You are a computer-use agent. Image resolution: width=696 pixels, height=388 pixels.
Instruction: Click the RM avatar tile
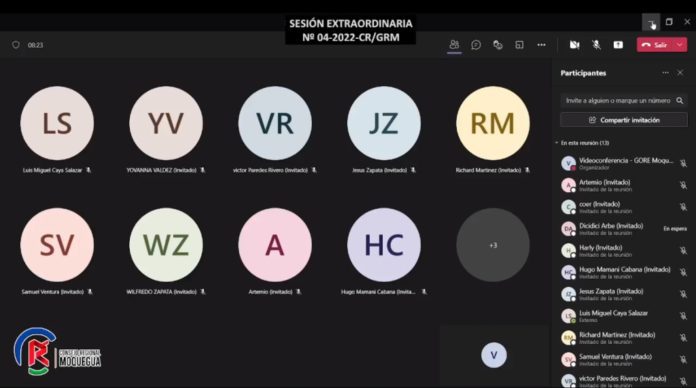(493, 123)
